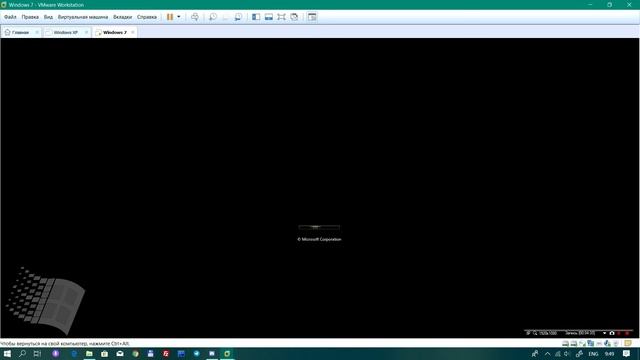Show hidden system tray icons
This screenshot has width=640, height=360.
coord(547,354)
